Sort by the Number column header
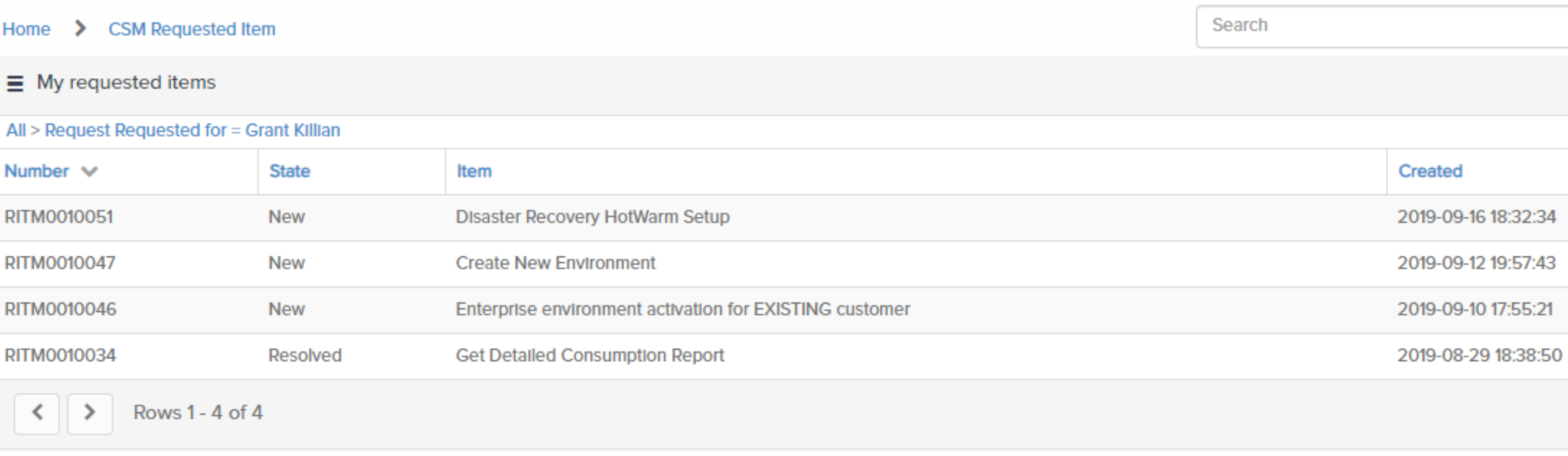This screenshot has width=1568, height=456. pos(37,172)
